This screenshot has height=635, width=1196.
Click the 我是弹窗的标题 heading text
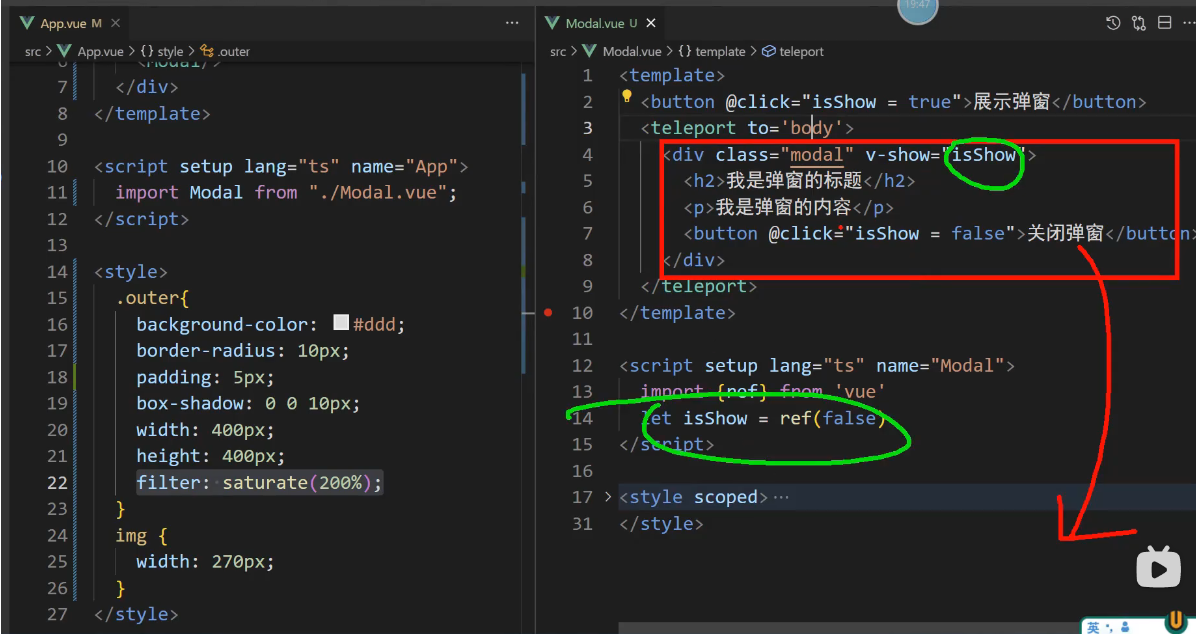click(794, 181)
